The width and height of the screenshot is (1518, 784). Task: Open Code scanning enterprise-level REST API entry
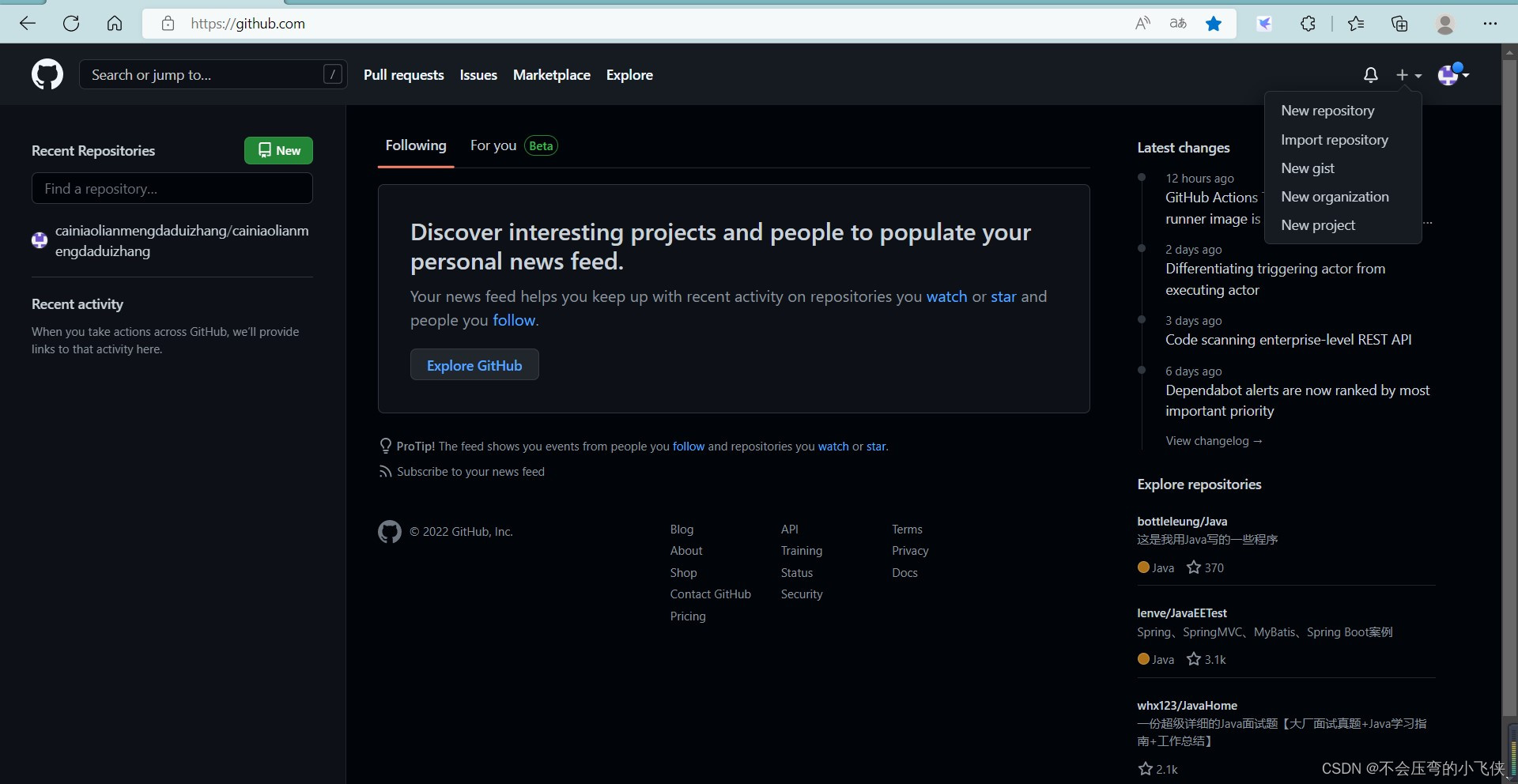click(x=1288, y=340)
